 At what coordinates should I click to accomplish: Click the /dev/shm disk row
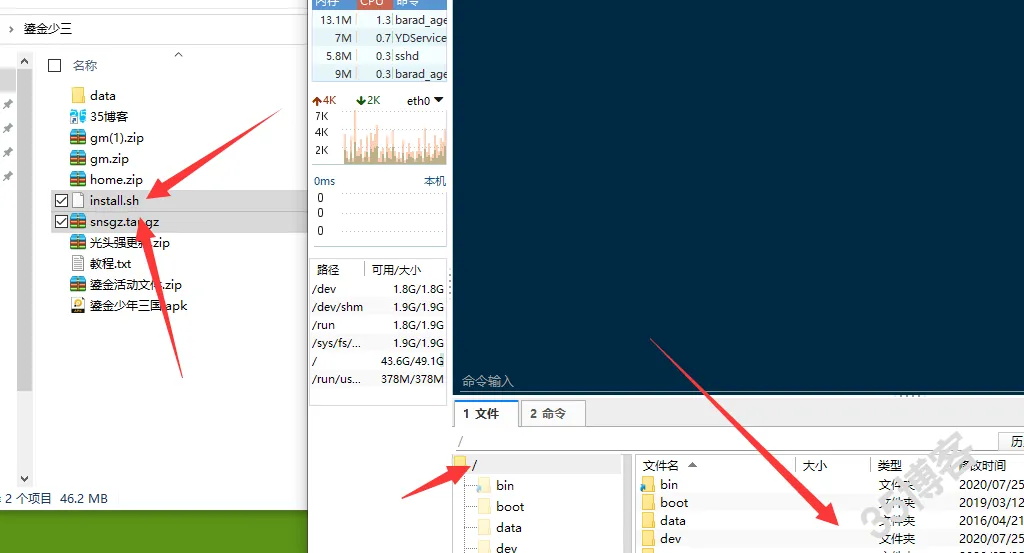point(377,307)
